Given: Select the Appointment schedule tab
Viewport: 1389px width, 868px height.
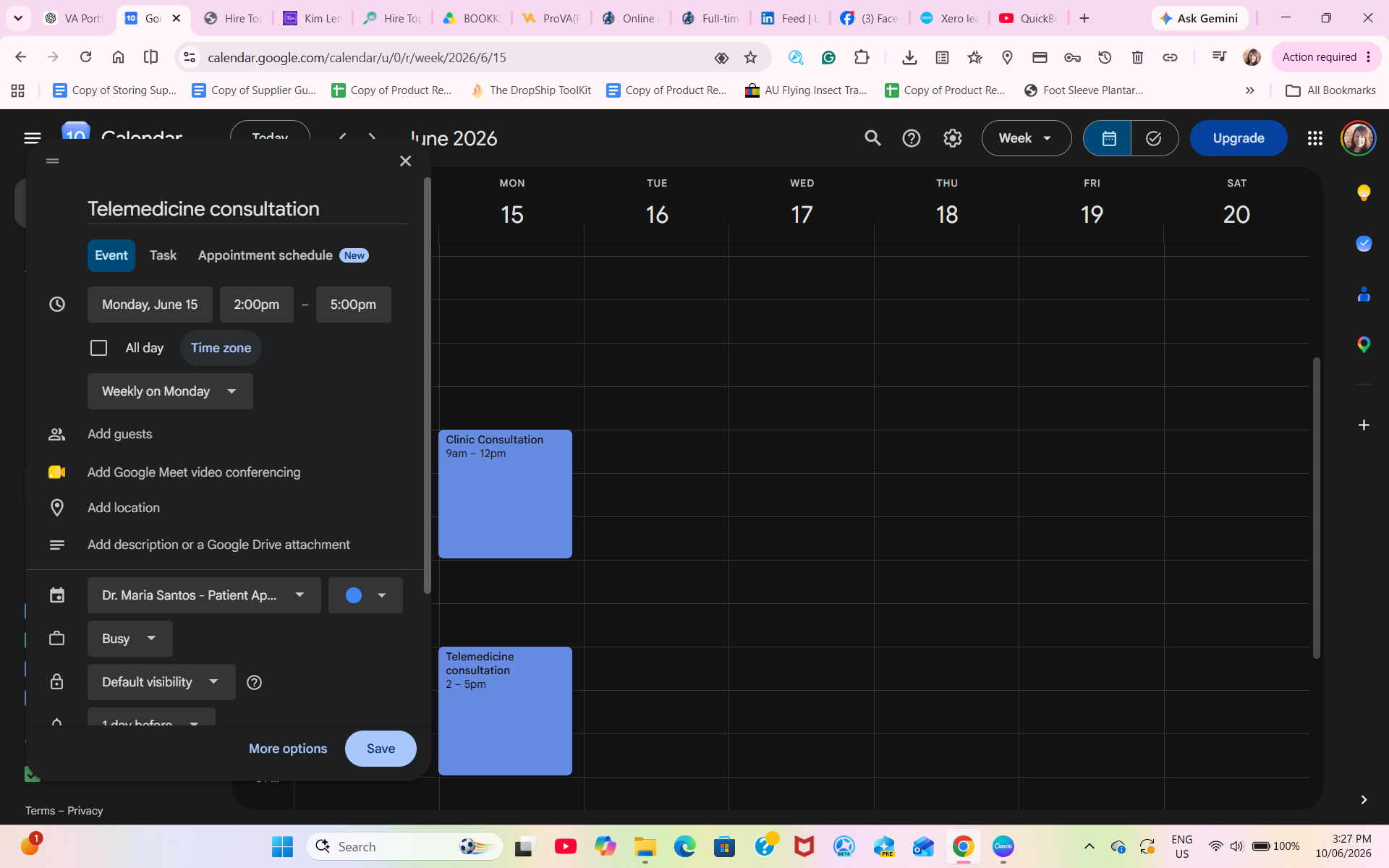Looking at the screenshot, I should [283, 255].
